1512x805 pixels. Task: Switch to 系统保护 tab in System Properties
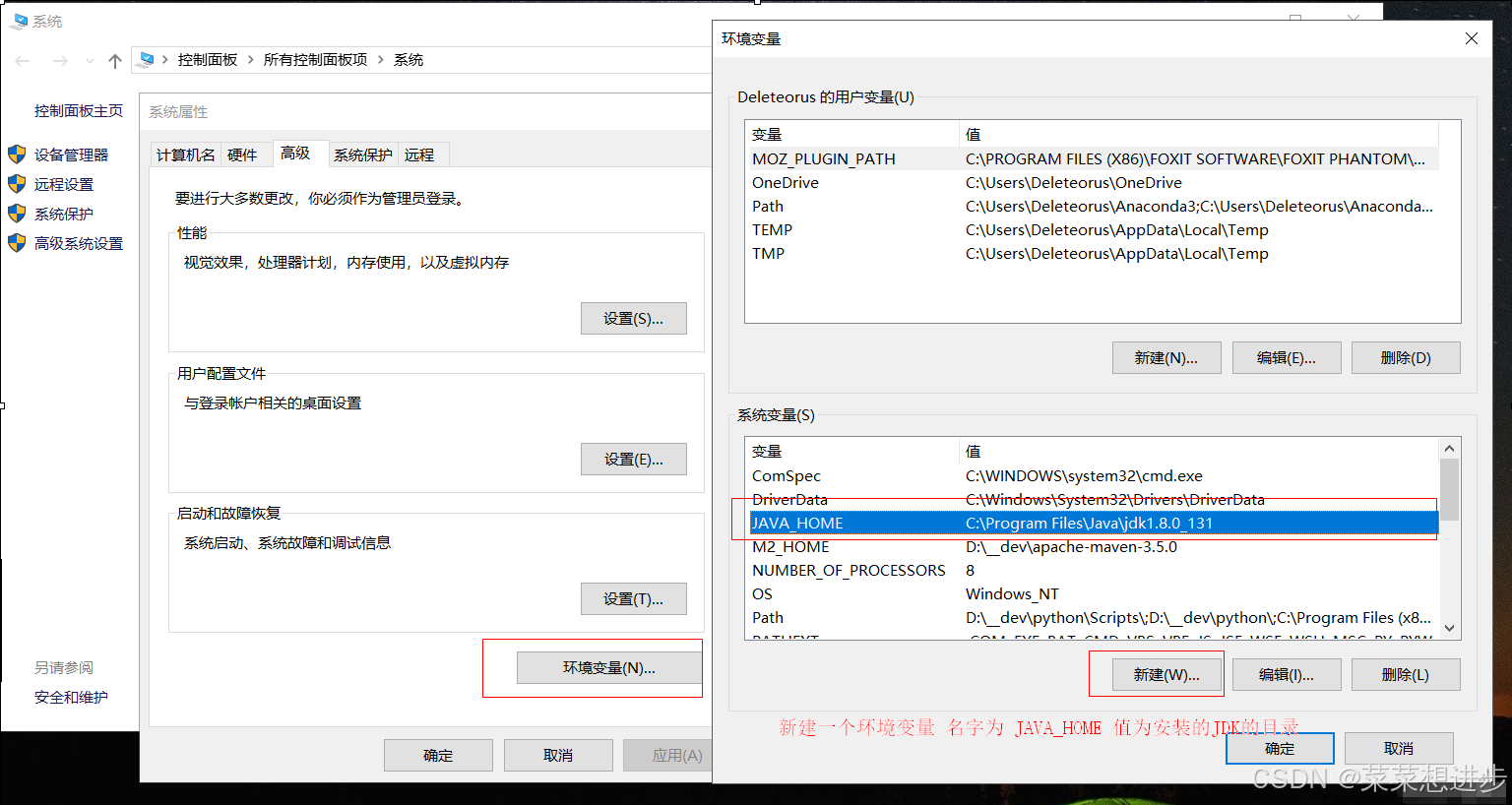(363, 155)
